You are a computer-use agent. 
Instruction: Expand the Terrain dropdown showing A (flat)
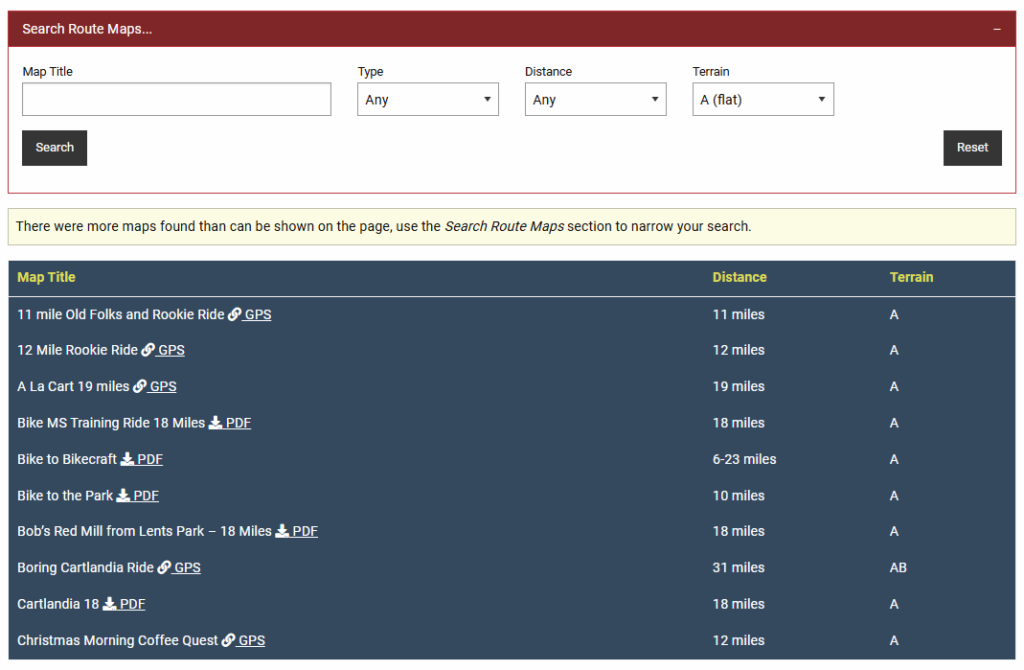pyautogui.click(x=762, y=100)
